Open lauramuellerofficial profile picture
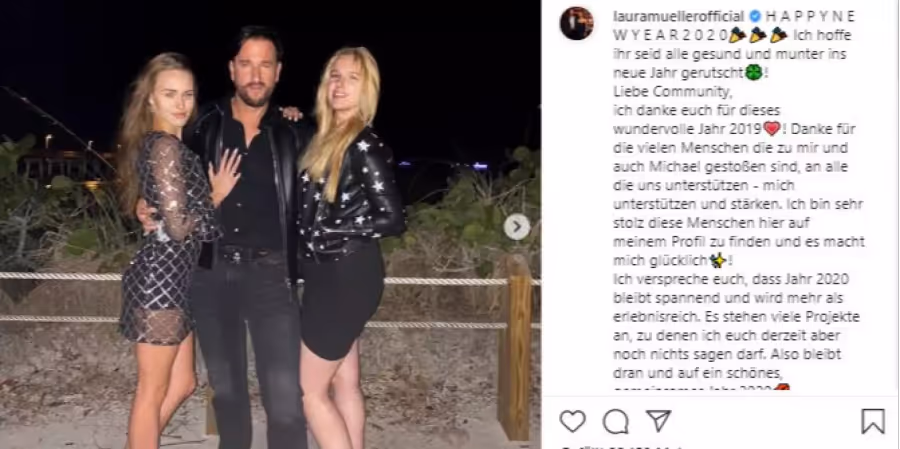Screen dimensions: 900x449 point(576,24)
